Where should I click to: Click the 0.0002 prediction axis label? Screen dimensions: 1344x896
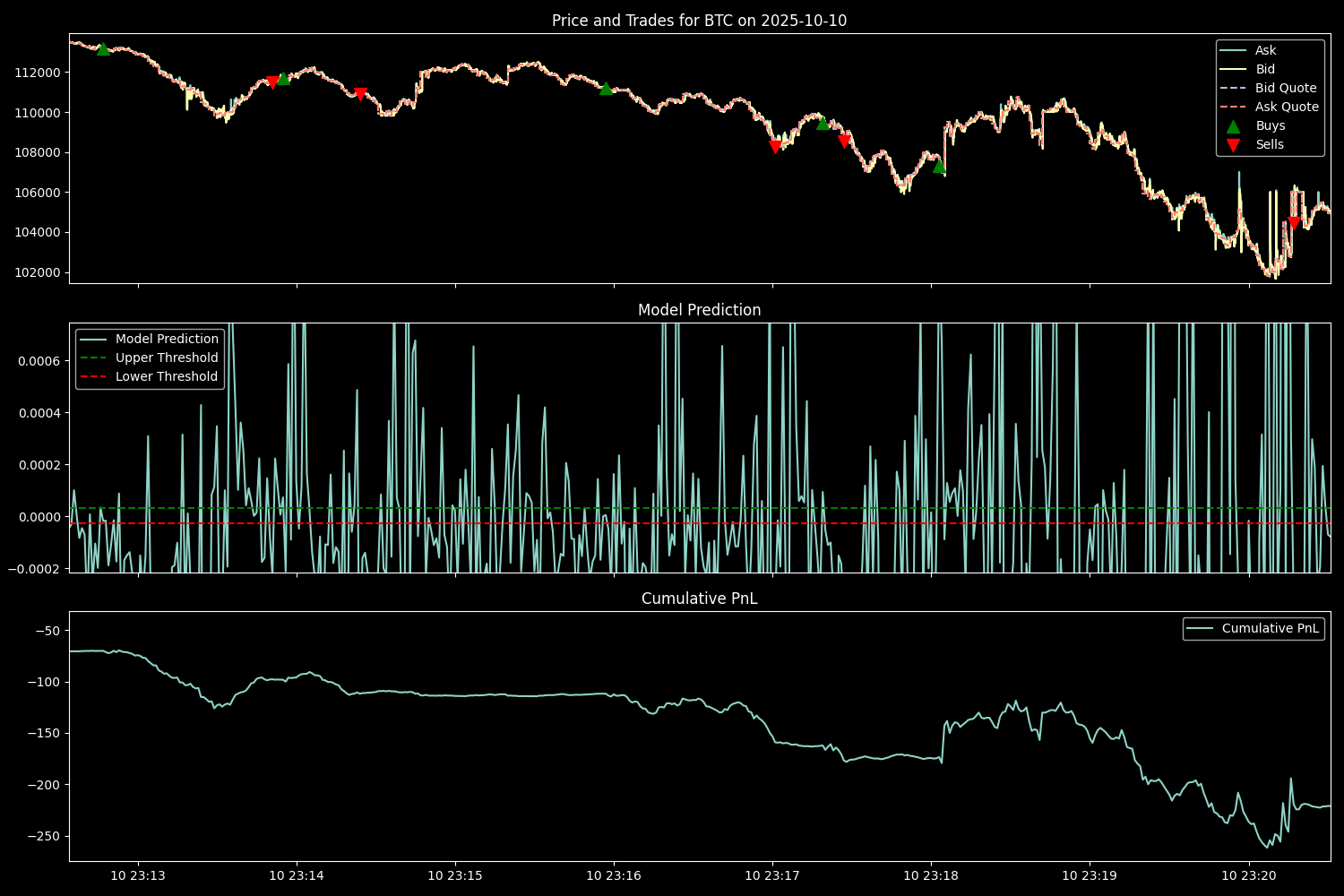39,465
